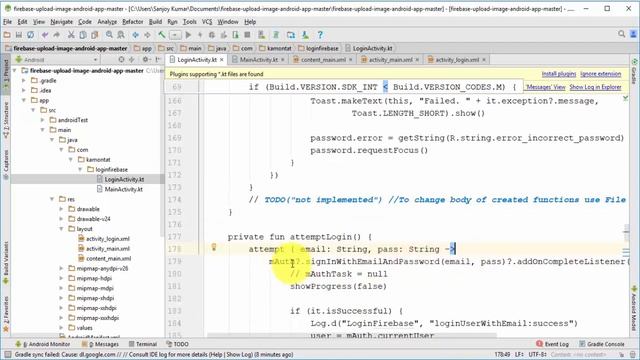The image size is (640, 360).
Task: Click the loginfirebase breadcrumb folder
Action: coord(318,48)
